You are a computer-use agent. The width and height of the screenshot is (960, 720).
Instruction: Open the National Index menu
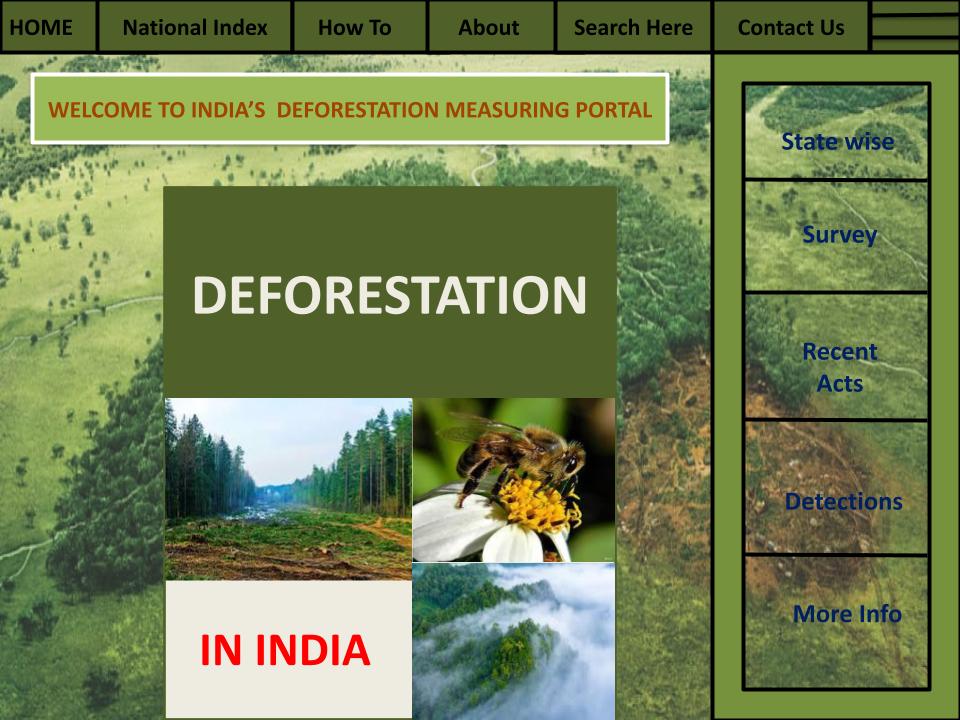195,27
